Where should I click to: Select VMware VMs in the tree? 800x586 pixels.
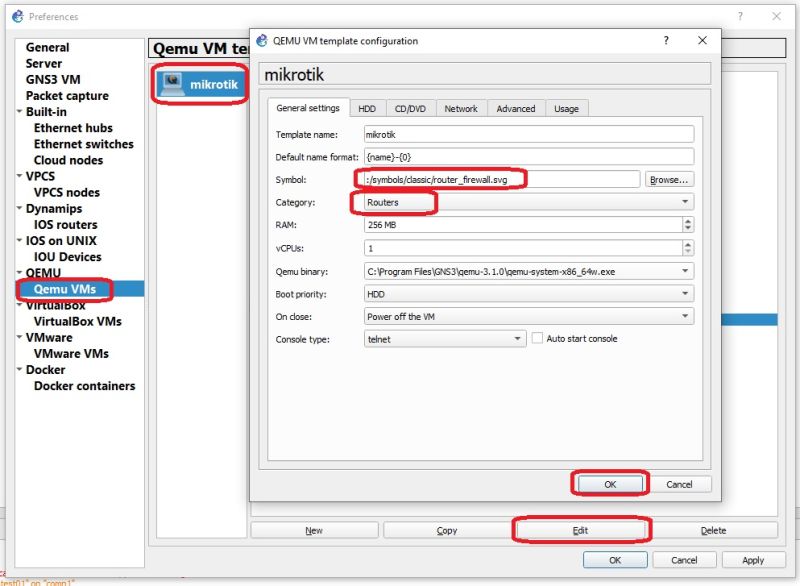71,353
